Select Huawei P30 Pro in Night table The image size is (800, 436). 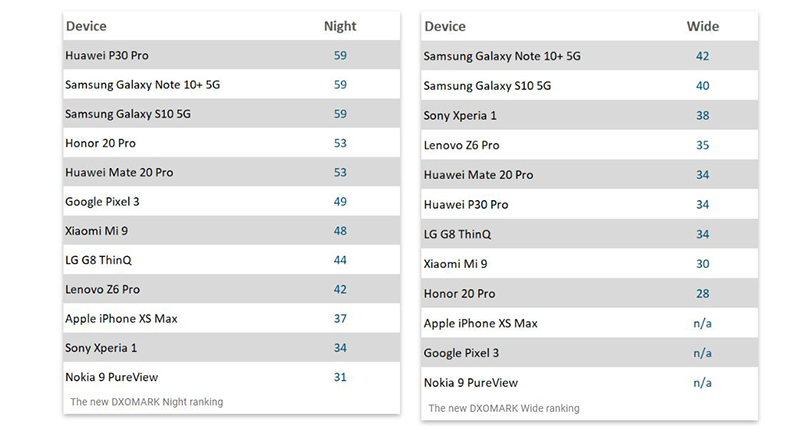[107, 55]
